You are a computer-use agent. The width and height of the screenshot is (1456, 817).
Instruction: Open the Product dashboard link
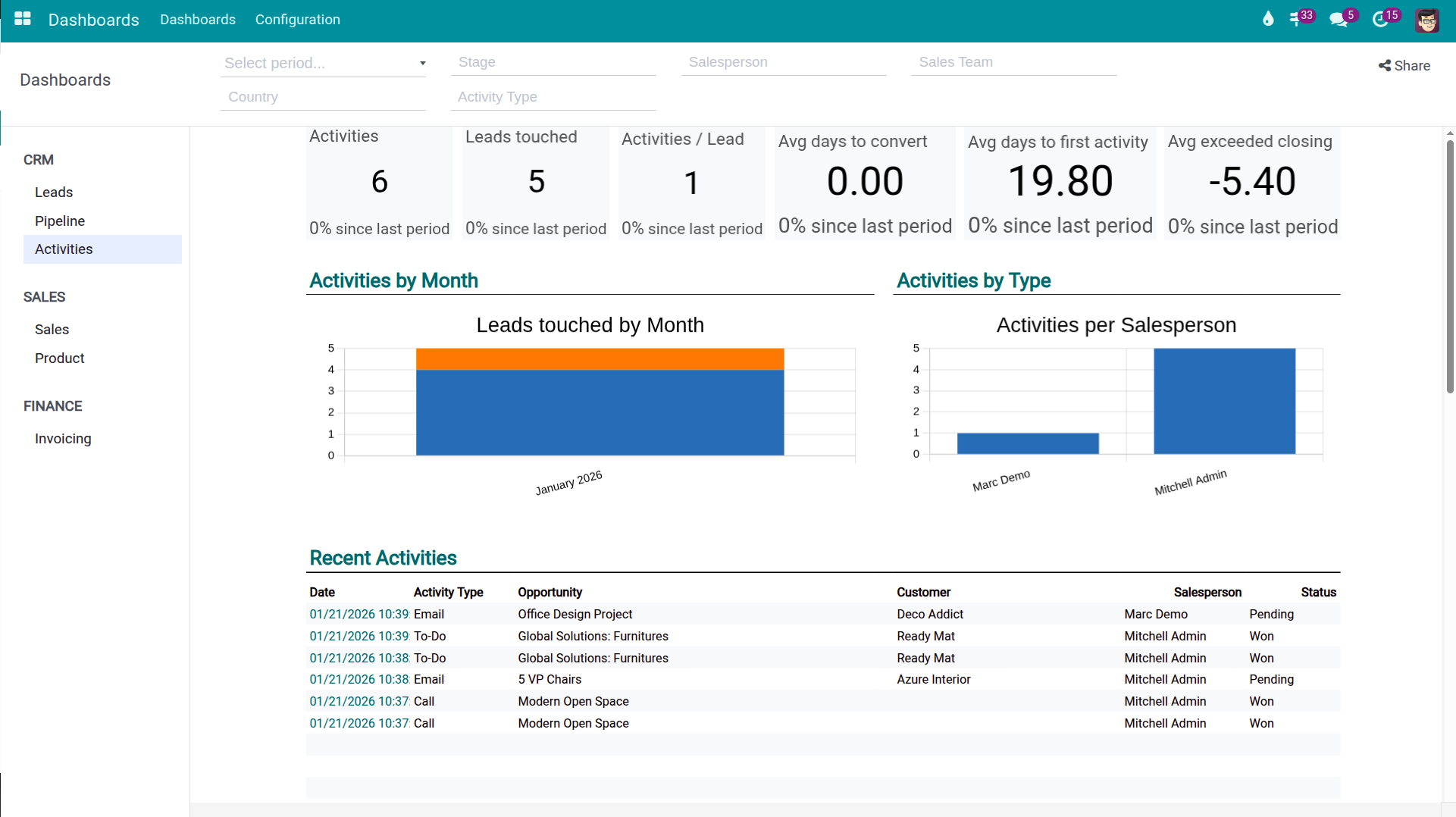pos(59,358)
